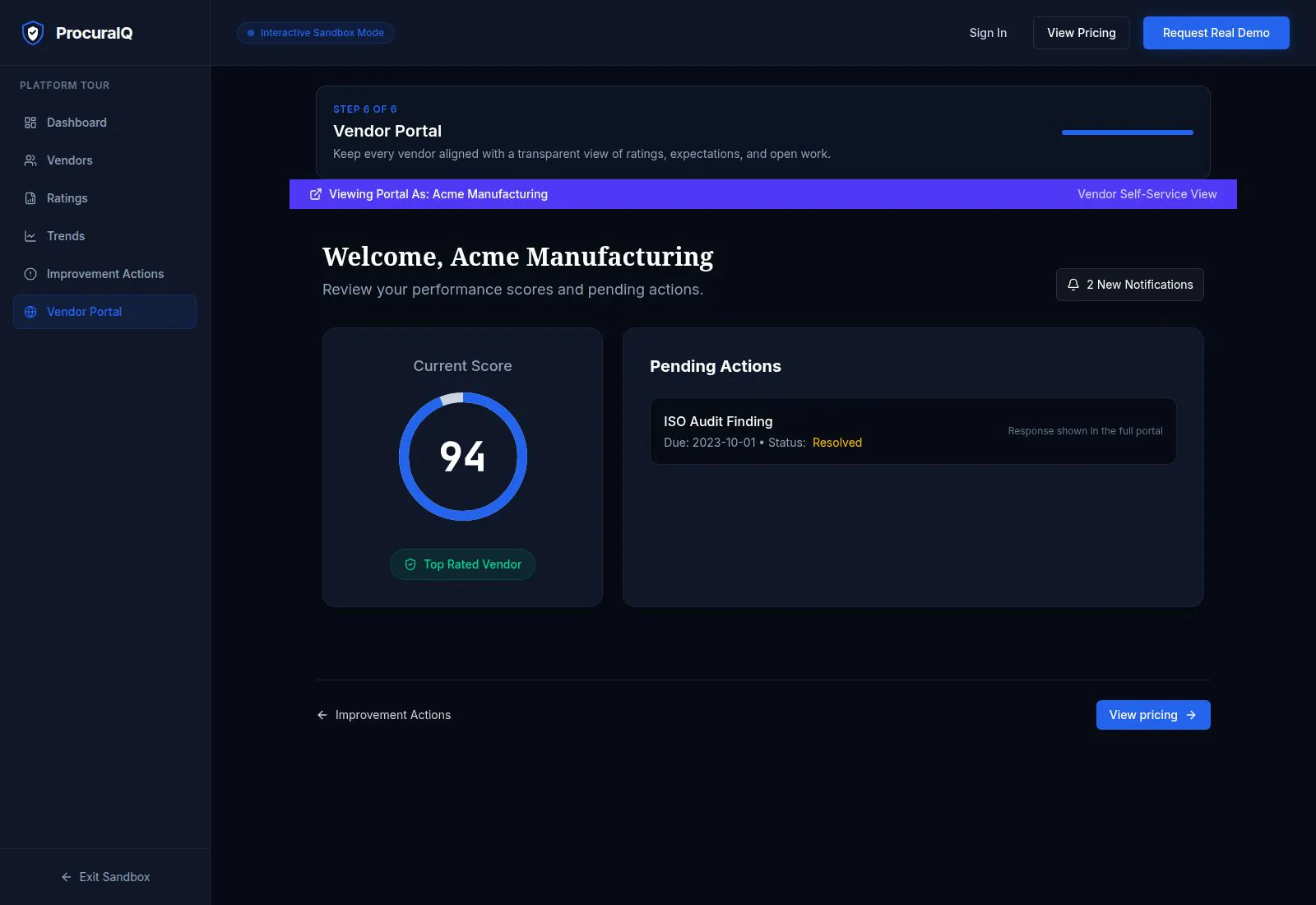Click the Top Rated Vendor badge
The width and height of the screenshot is (1316, 905).
[x=462, y=564]
